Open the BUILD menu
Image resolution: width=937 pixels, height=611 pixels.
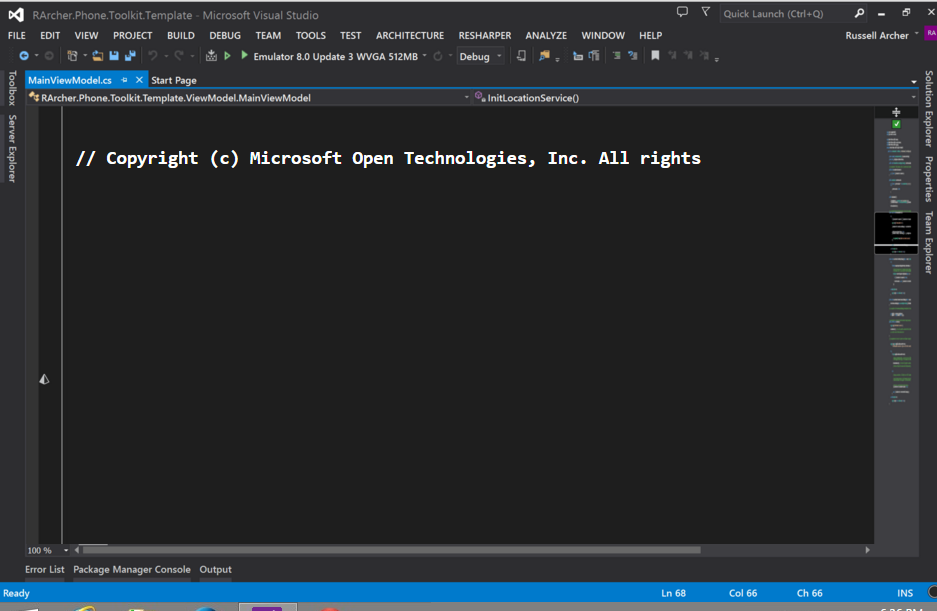180,35
